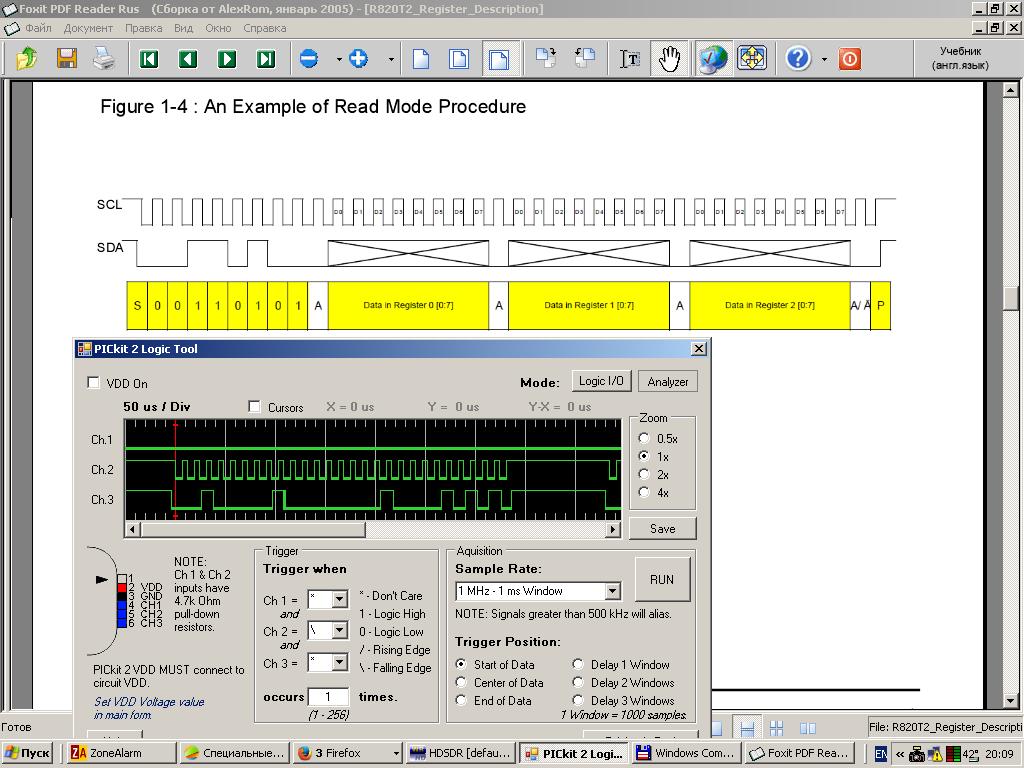Switch to HDSDR from the taskbar
Viewport: 1024px width, 768px height.
click(x=460, y=753)
